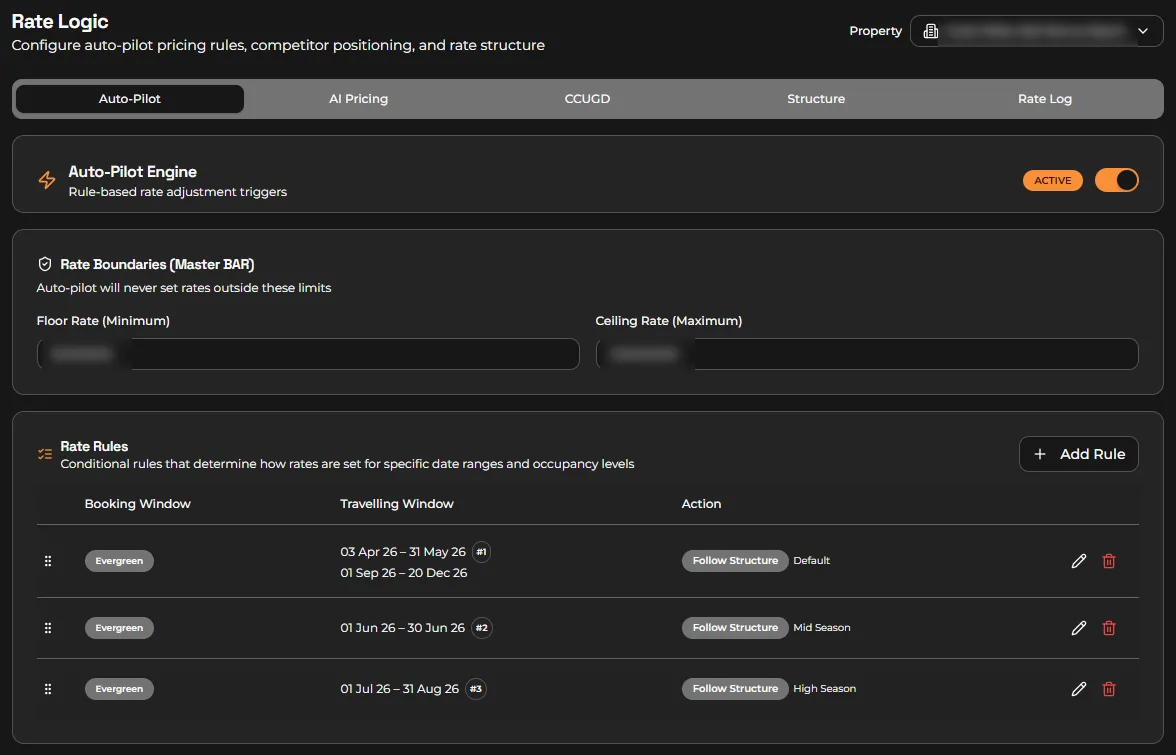Edit the High Season rule
This screenshot has height=755, width=1176.
(x=1078, y=689)
